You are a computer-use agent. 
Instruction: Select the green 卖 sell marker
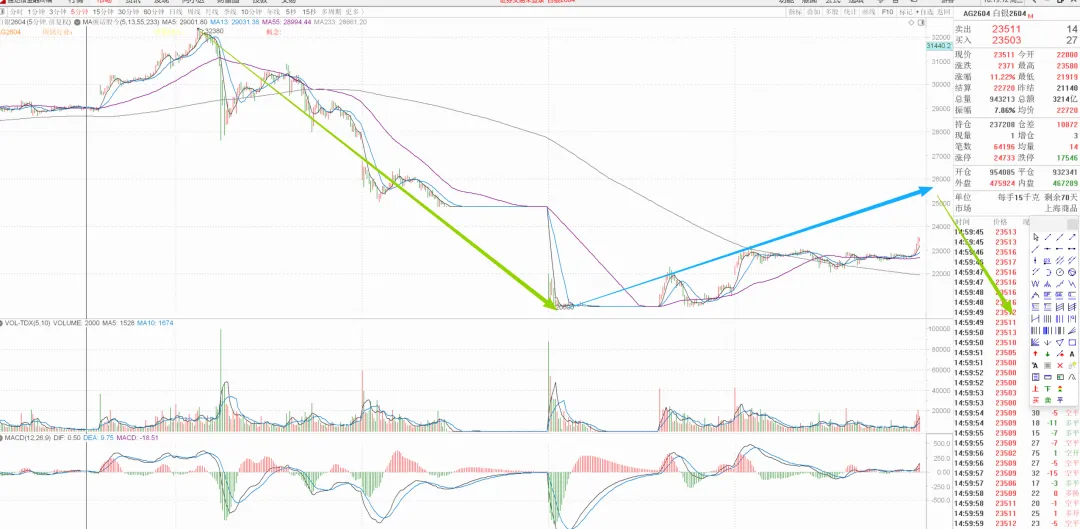[1048, 400]
